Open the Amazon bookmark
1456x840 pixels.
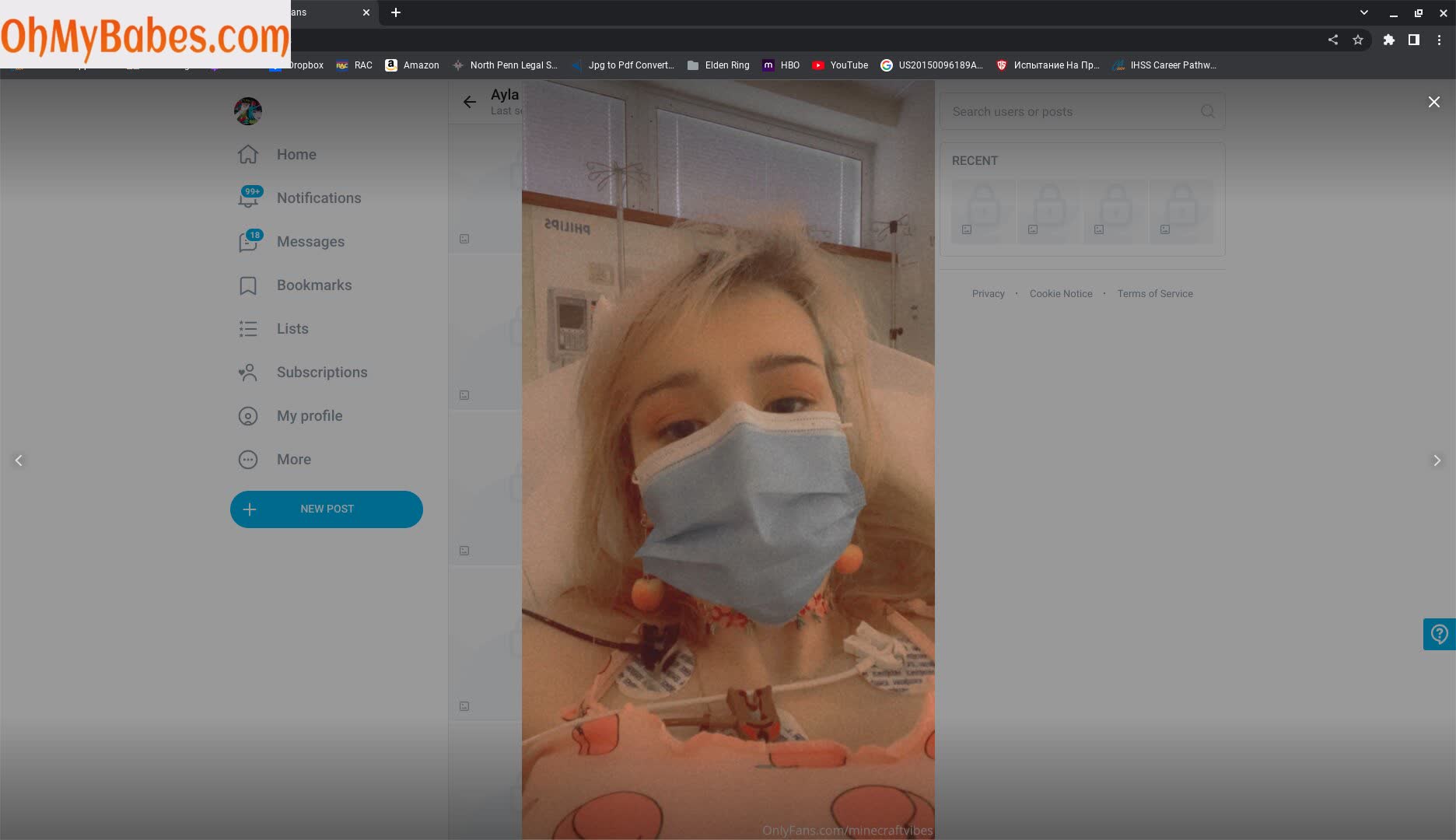coord(412,65)
